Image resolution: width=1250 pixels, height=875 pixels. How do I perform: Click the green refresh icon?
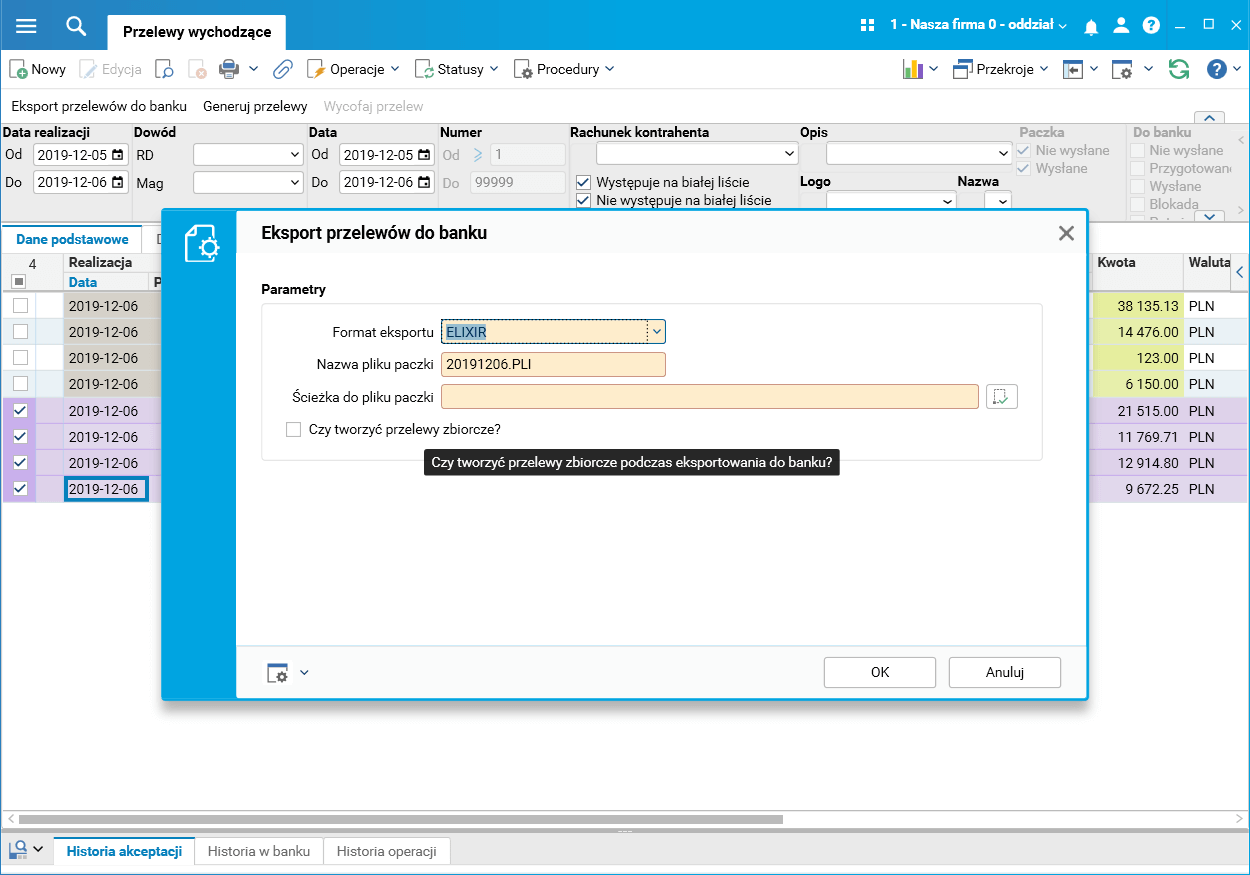(x=1179, y=69)
